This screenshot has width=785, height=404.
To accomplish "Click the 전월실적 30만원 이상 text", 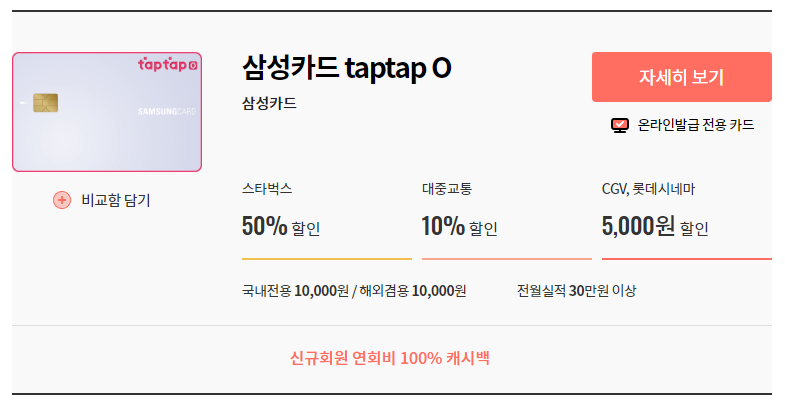I will coord(576,291).
